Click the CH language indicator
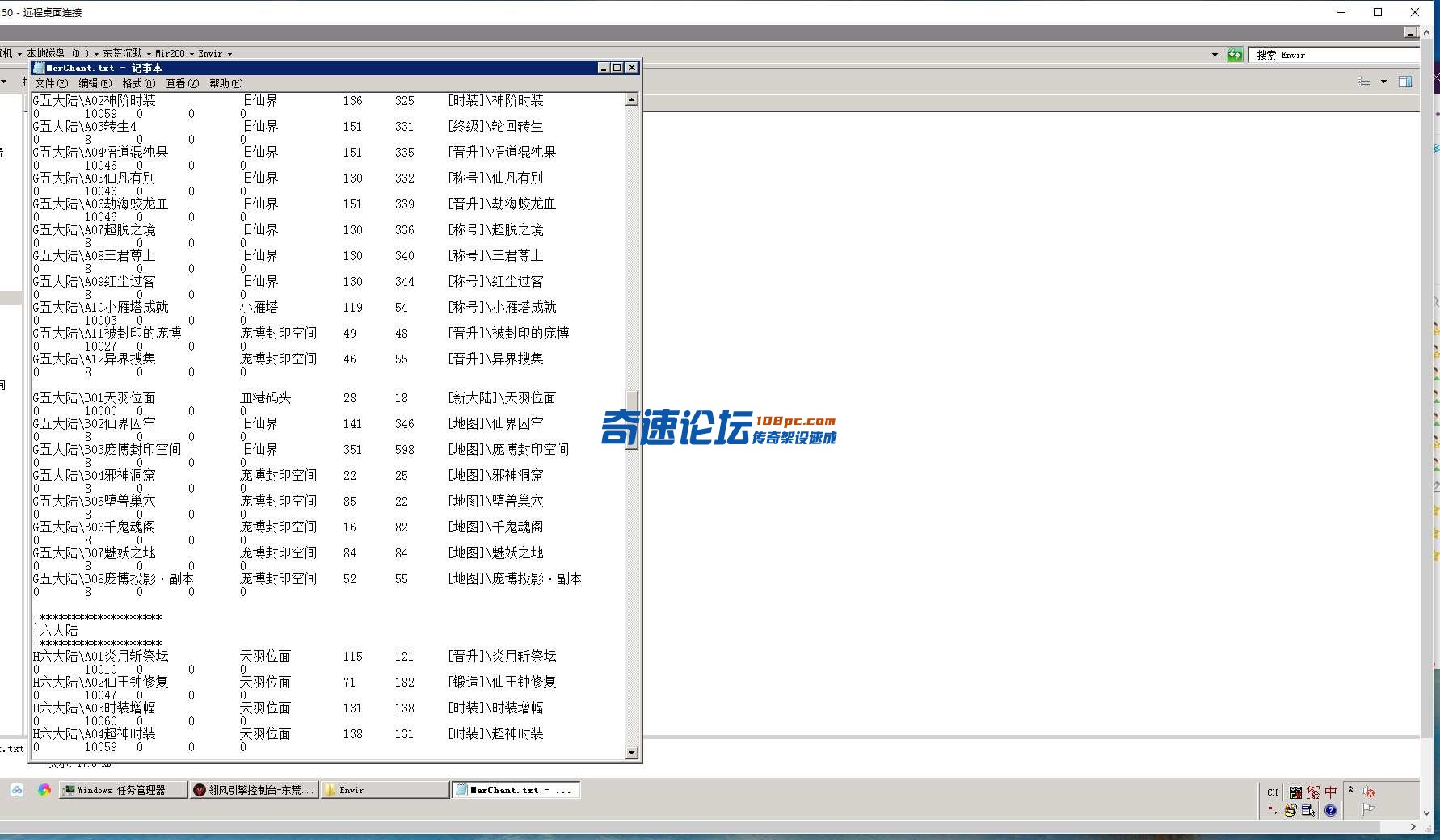Viewport: 1440px width, 840px height. 1273,792
